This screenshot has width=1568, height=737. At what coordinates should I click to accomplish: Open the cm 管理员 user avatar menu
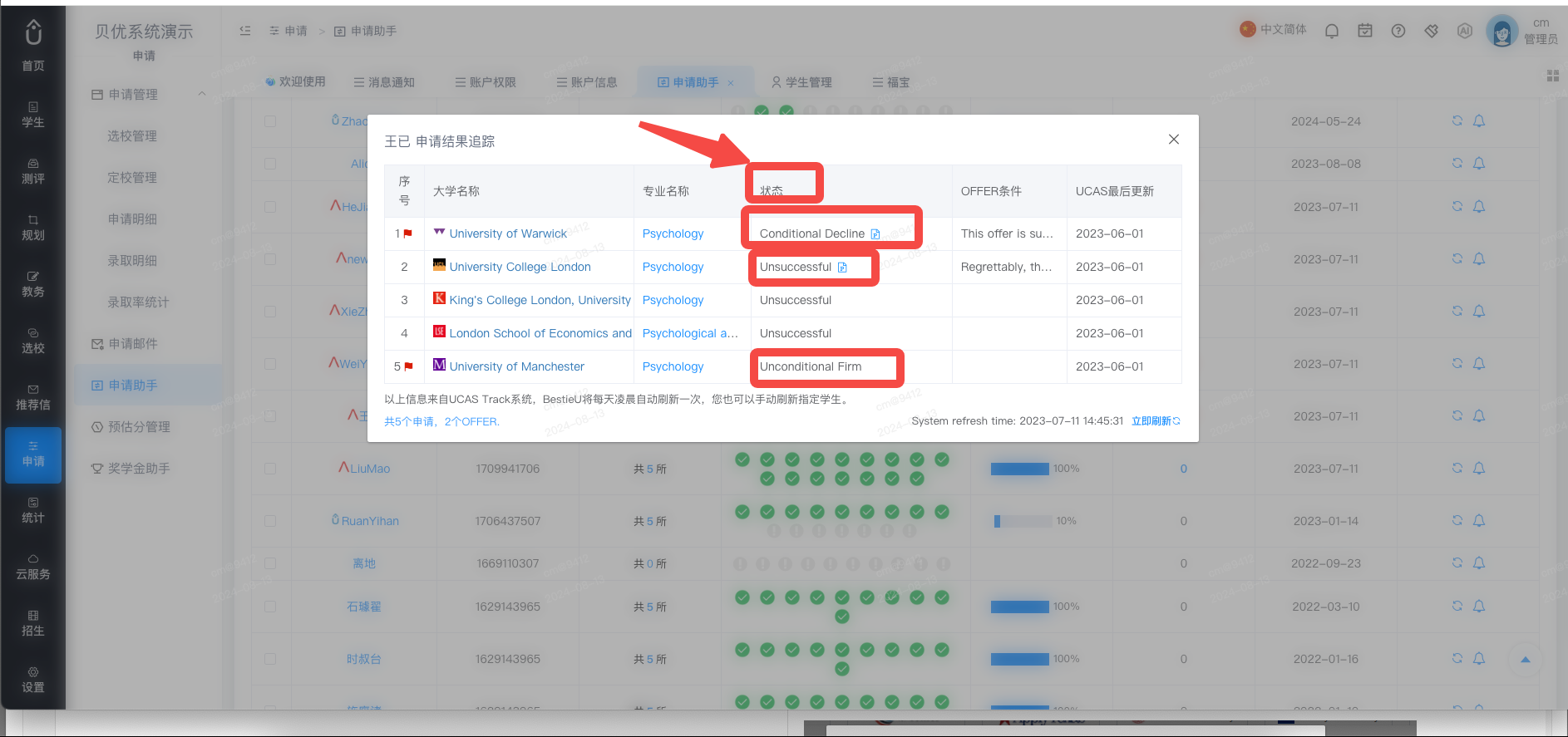pos(1501,32)
